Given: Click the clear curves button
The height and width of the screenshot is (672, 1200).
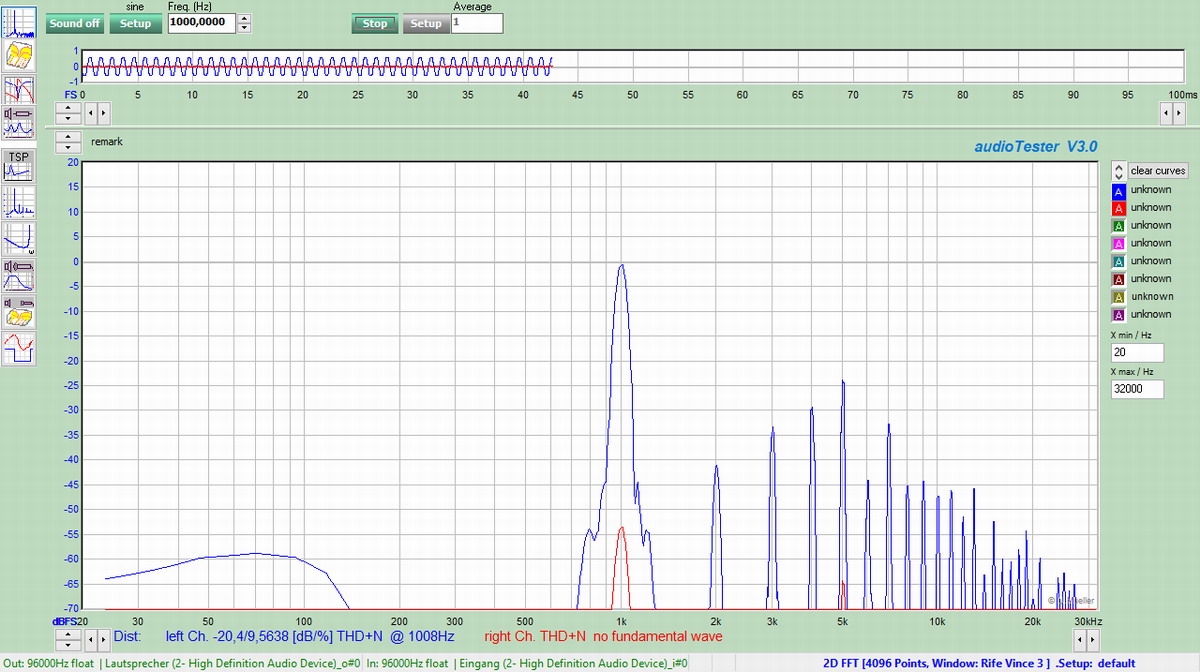Looking at the screenshot, I should [1158, 171].
